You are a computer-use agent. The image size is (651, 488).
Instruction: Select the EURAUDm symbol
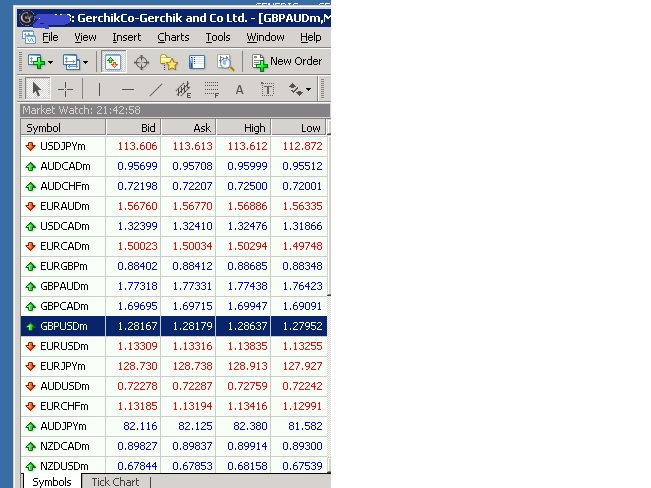(x=65, y=206)
